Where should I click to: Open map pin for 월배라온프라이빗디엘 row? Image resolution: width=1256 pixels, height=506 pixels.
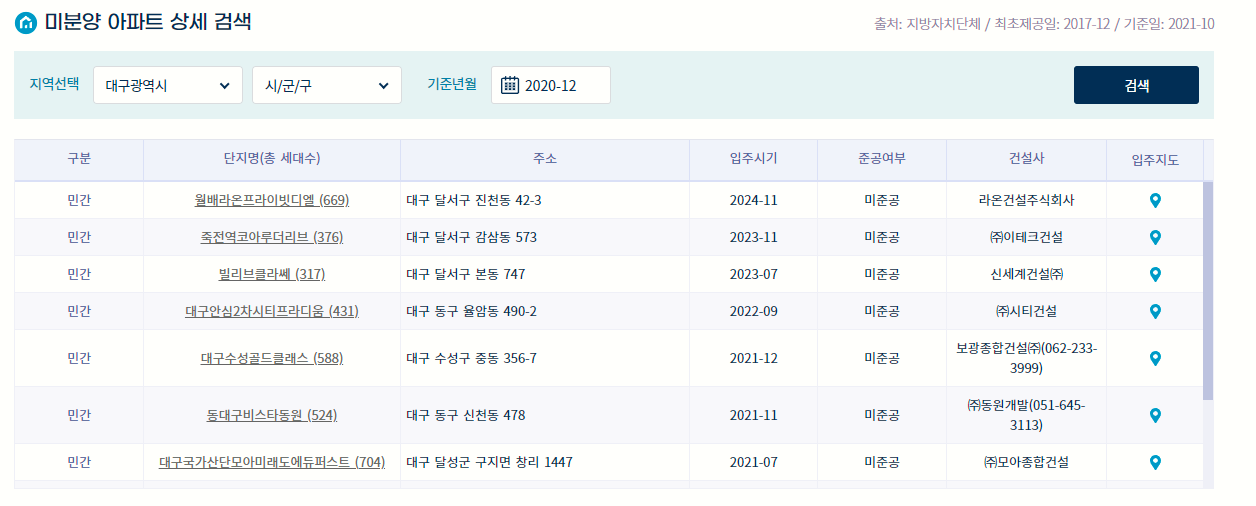tap(1155, 200)
